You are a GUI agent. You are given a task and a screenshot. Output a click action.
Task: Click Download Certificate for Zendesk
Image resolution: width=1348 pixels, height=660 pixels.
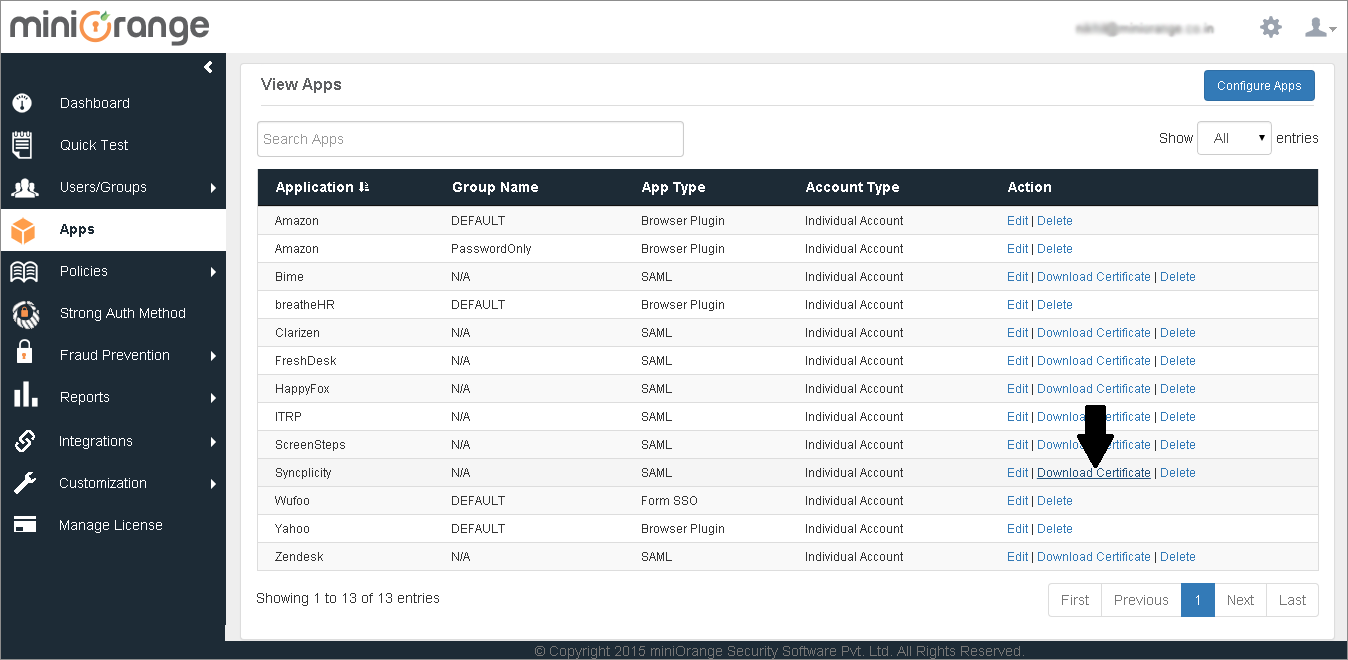tap(1094, 557)
